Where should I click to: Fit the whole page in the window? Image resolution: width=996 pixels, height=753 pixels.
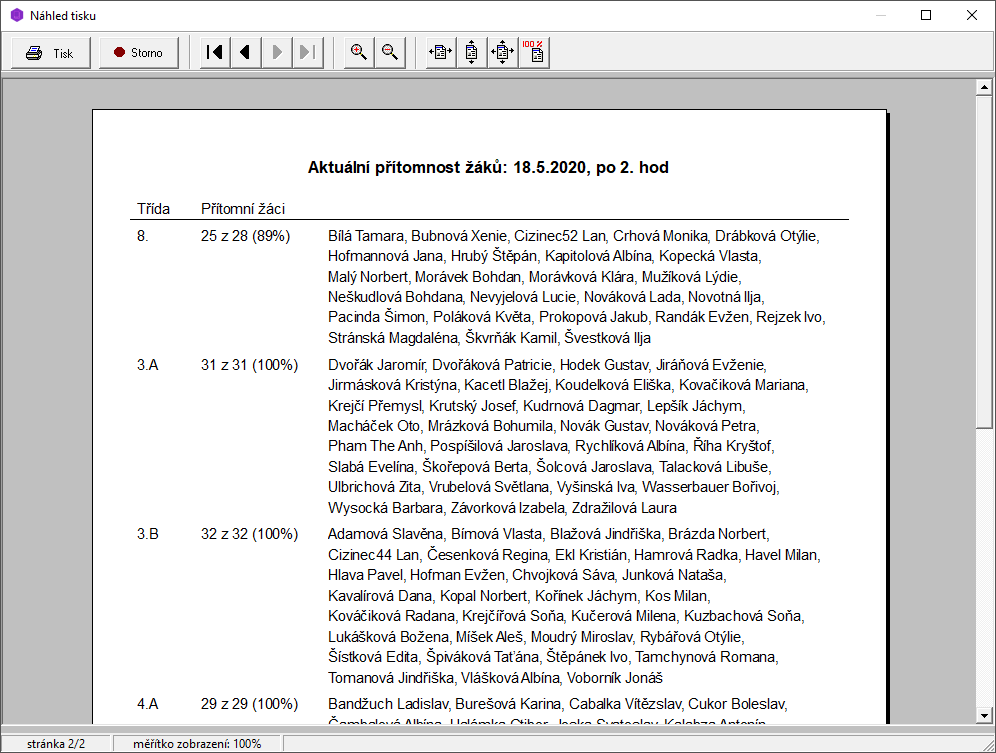[502, 53]
